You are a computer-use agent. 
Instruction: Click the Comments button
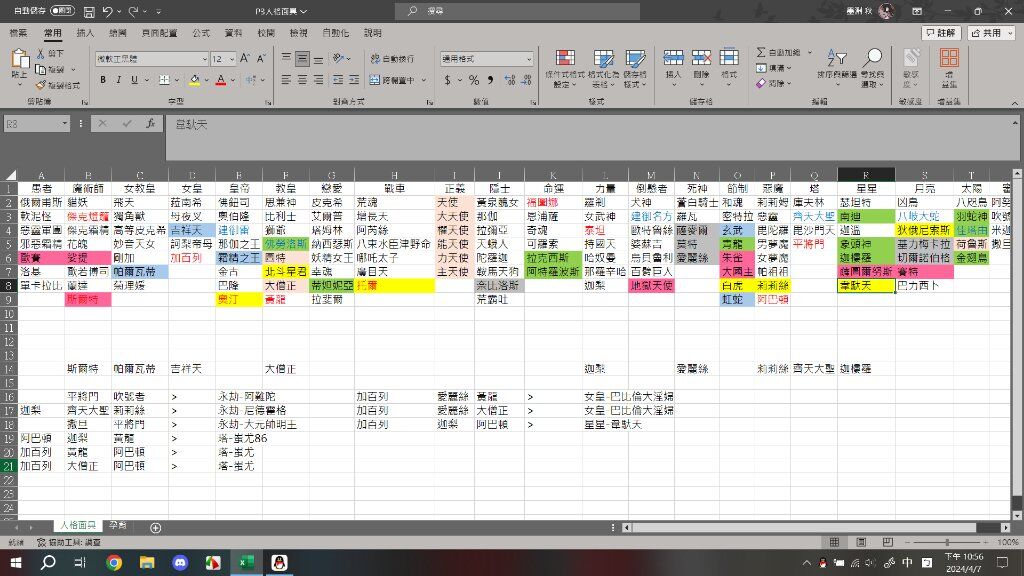pyautogui.click(x=941, y=33)
